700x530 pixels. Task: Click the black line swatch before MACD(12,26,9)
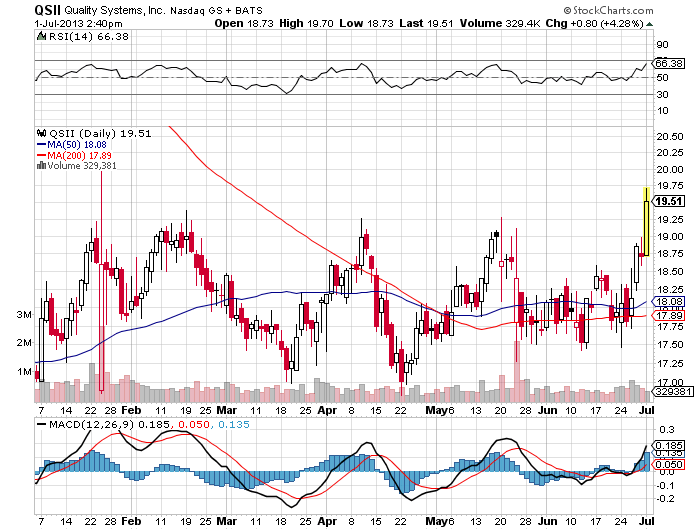41,425
